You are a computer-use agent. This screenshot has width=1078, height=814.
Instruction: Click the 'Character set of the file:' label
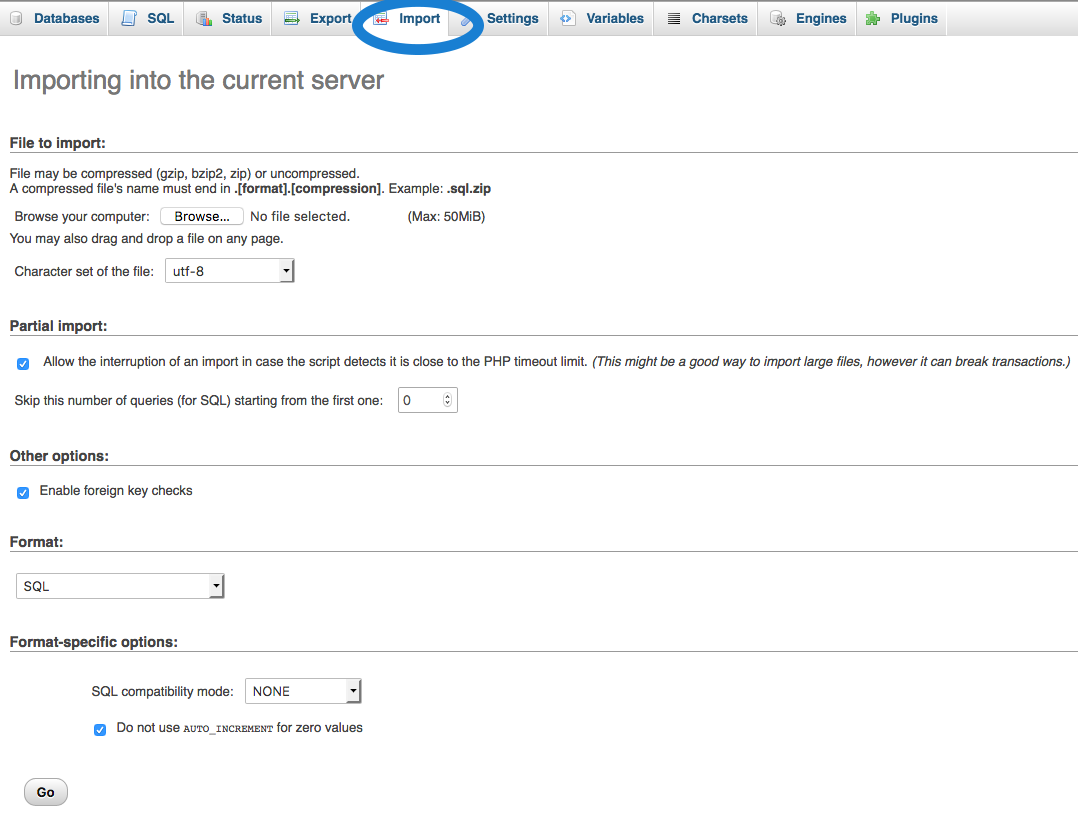(84, 272)
